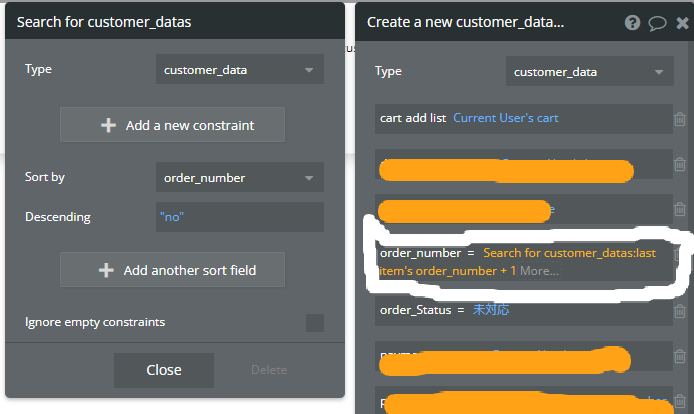Click the greyed-out Delete button
Viewport: 694px width, 414px height.
click(x=269, y=370)
